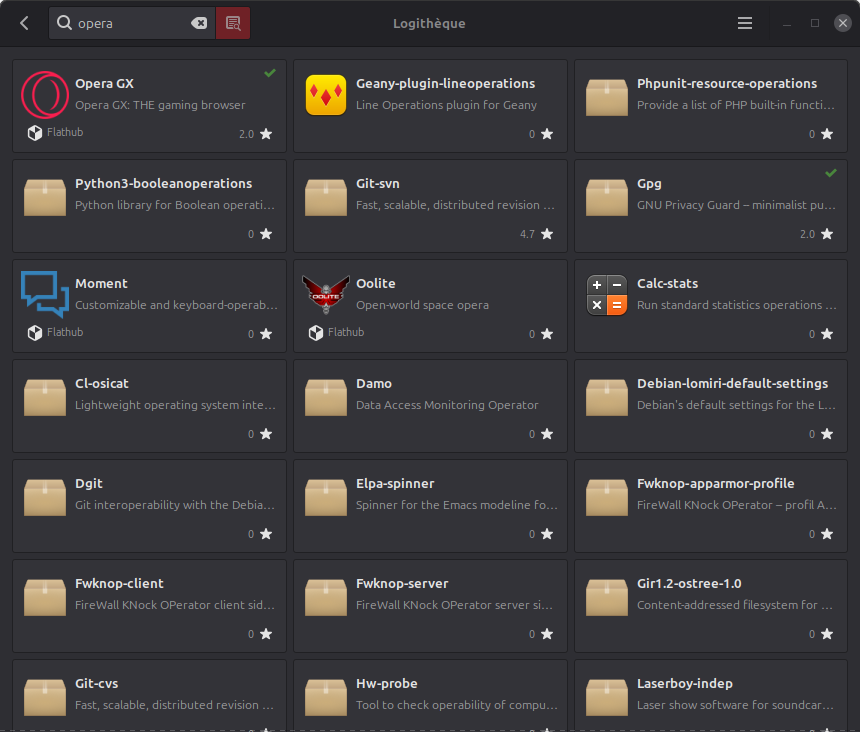Click the Fwknop-client package box icon
Viewport: 860px width, 732px height.
click(x=45, y=598)
